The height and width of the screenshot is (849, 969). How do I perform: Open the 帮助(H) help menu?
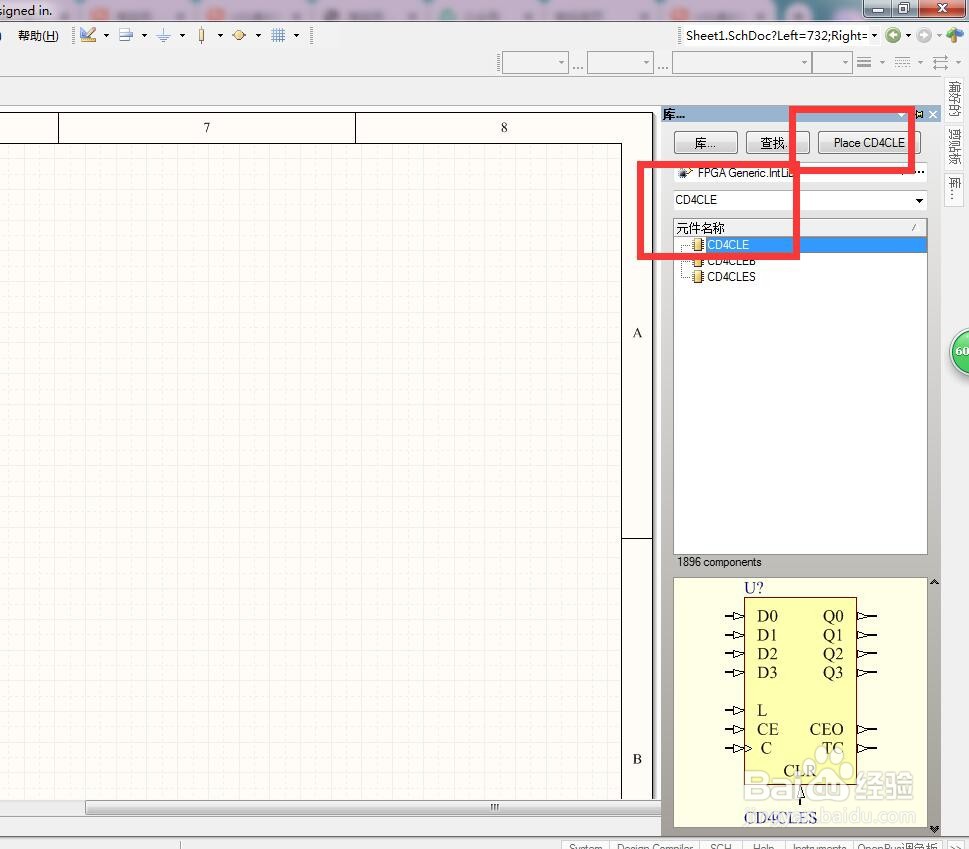[38, 36]
